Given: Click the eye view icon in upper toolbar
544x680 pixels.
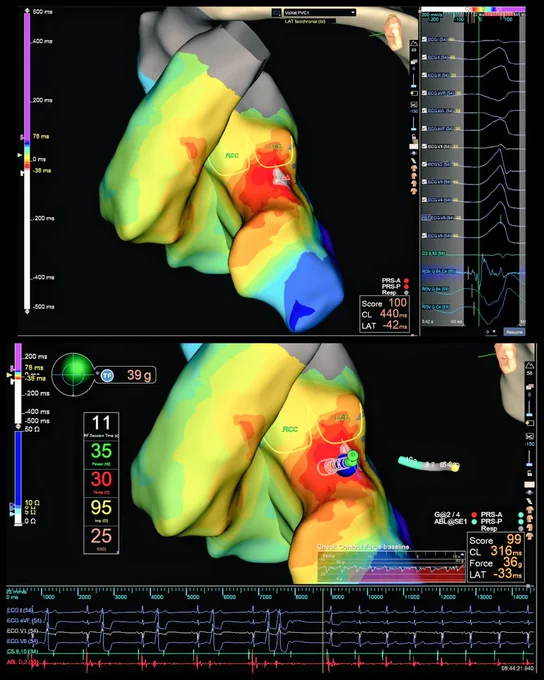Looking at the screenshot, I should point(413,154).
